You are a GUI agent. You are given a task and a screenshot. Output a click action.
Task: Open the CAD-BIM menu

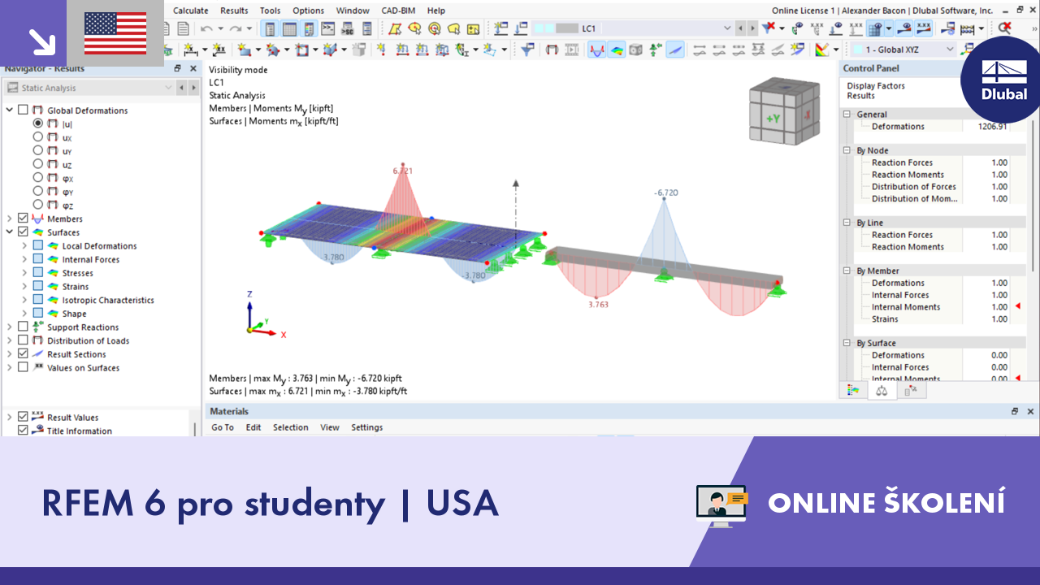(398, 11)
